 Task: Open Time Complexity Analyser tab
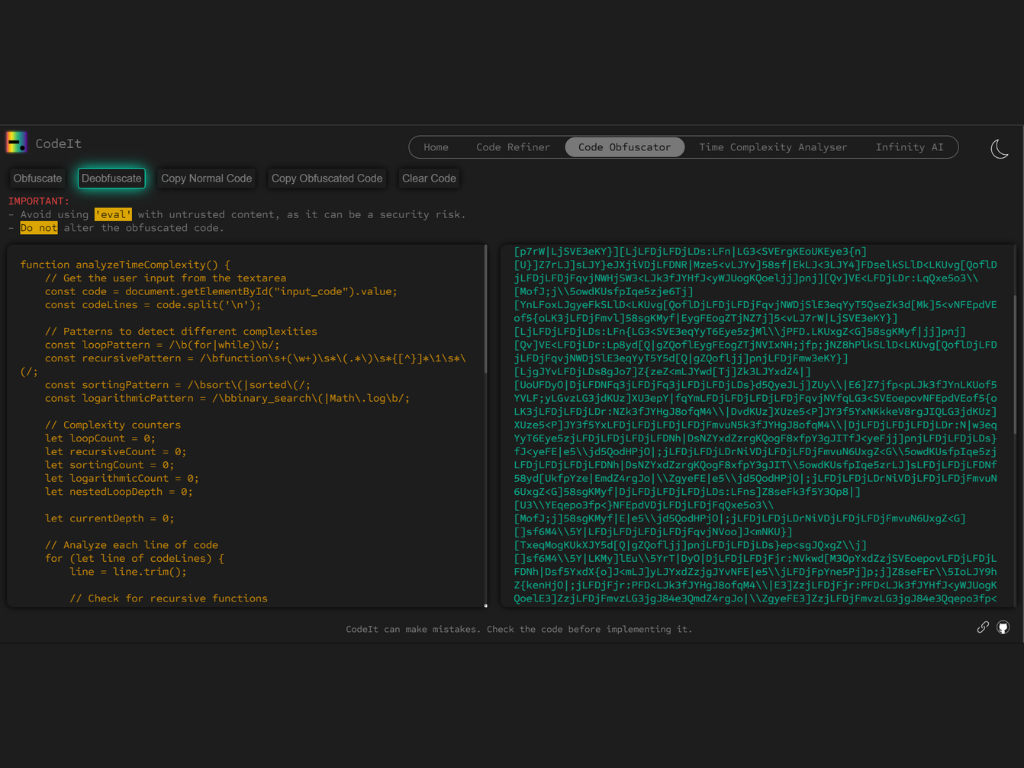coord(773,147)
